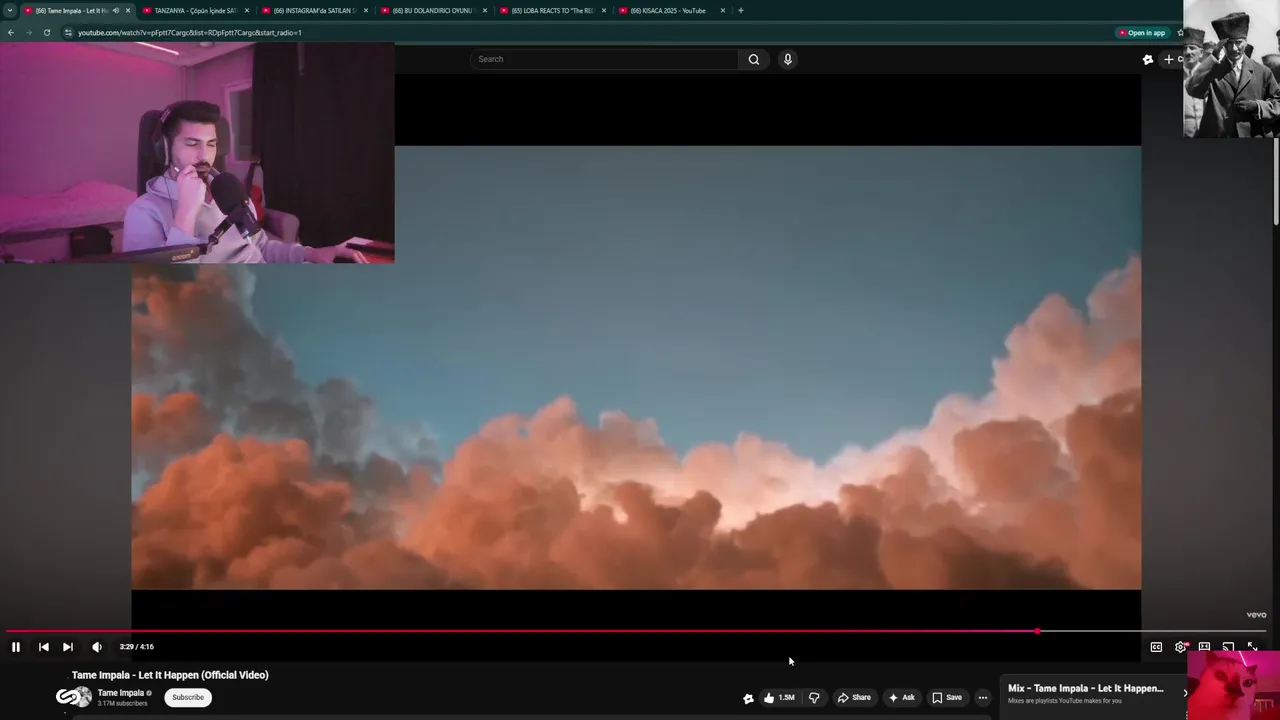1280x720 pixels.
Task: Open the Create plus button
Action: (1172, 59)
